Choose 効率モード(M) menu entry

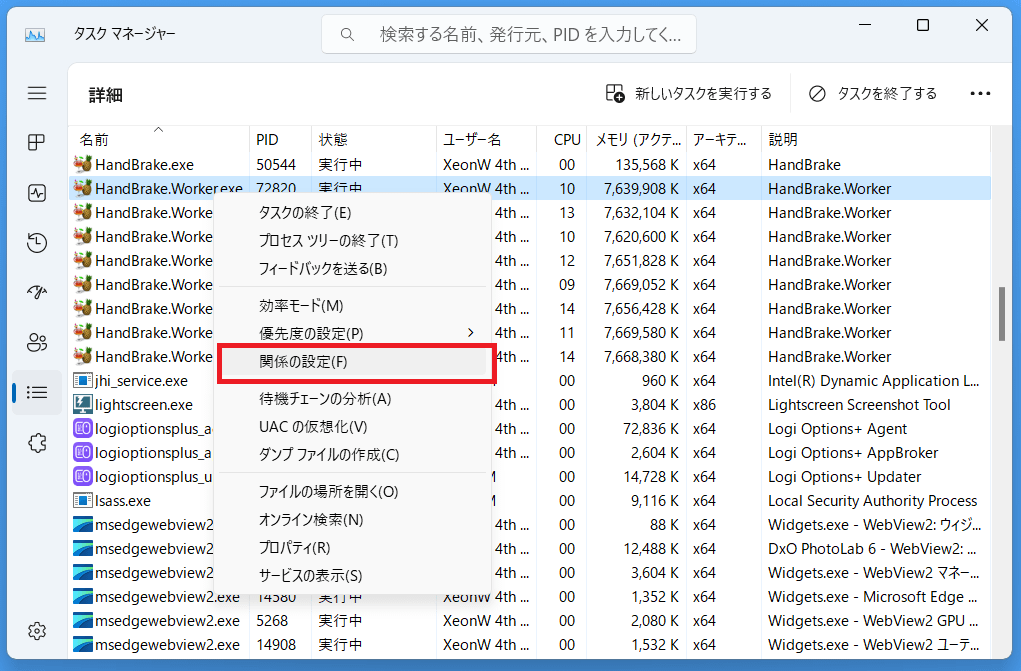click(x=352, y=306)
